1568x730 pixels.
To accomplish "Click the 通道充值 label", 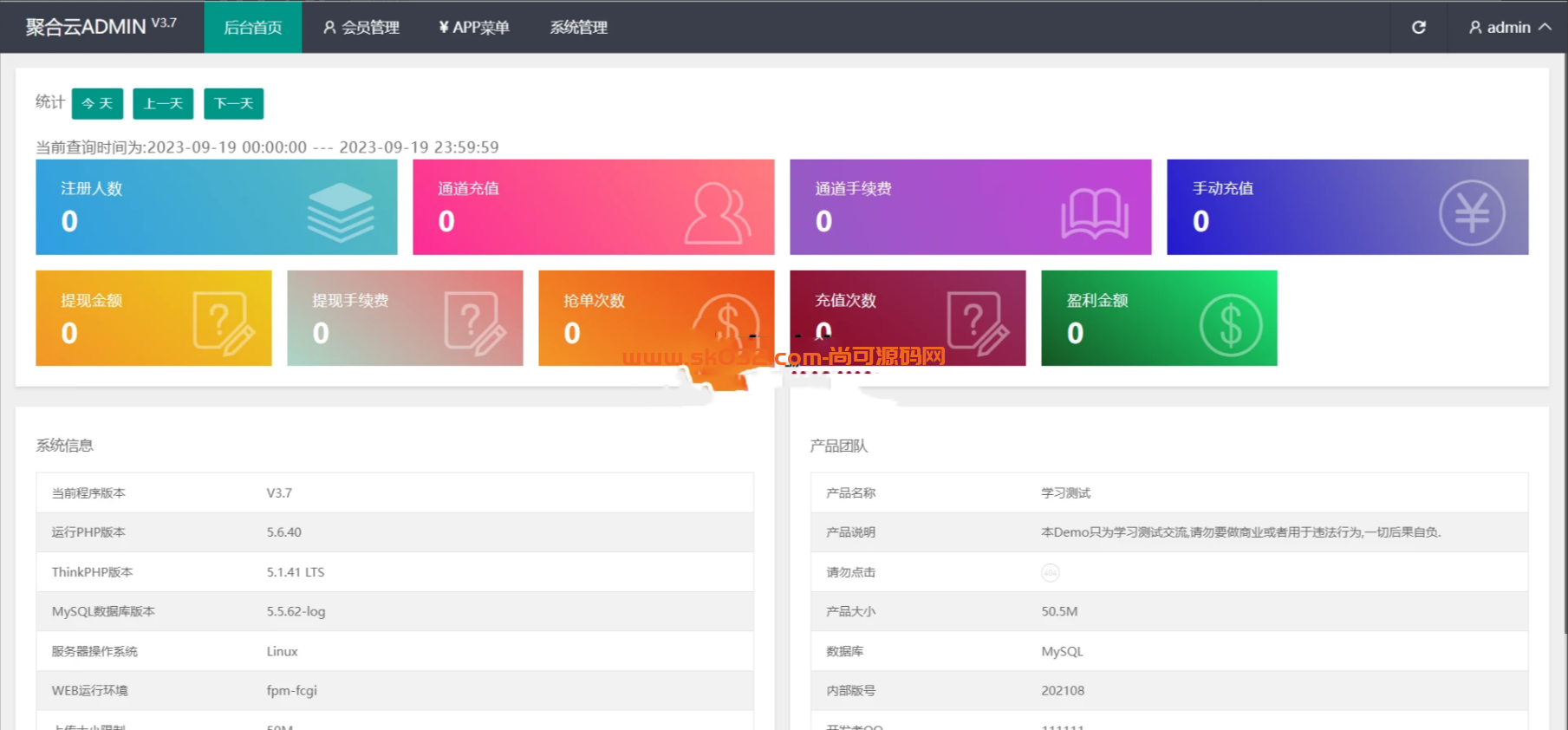I will pyautogui.click(x=468, y=188).
